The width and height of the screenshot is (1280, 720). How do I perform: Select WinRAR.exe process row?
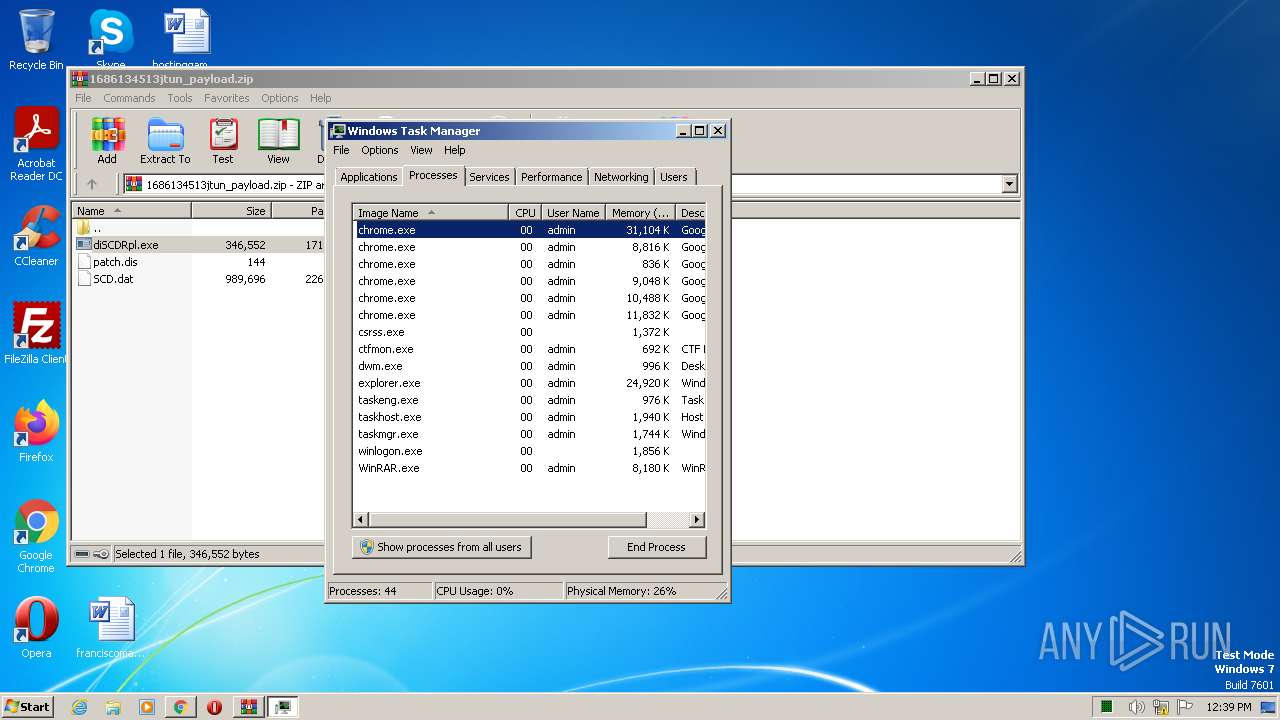coord(530,468)
